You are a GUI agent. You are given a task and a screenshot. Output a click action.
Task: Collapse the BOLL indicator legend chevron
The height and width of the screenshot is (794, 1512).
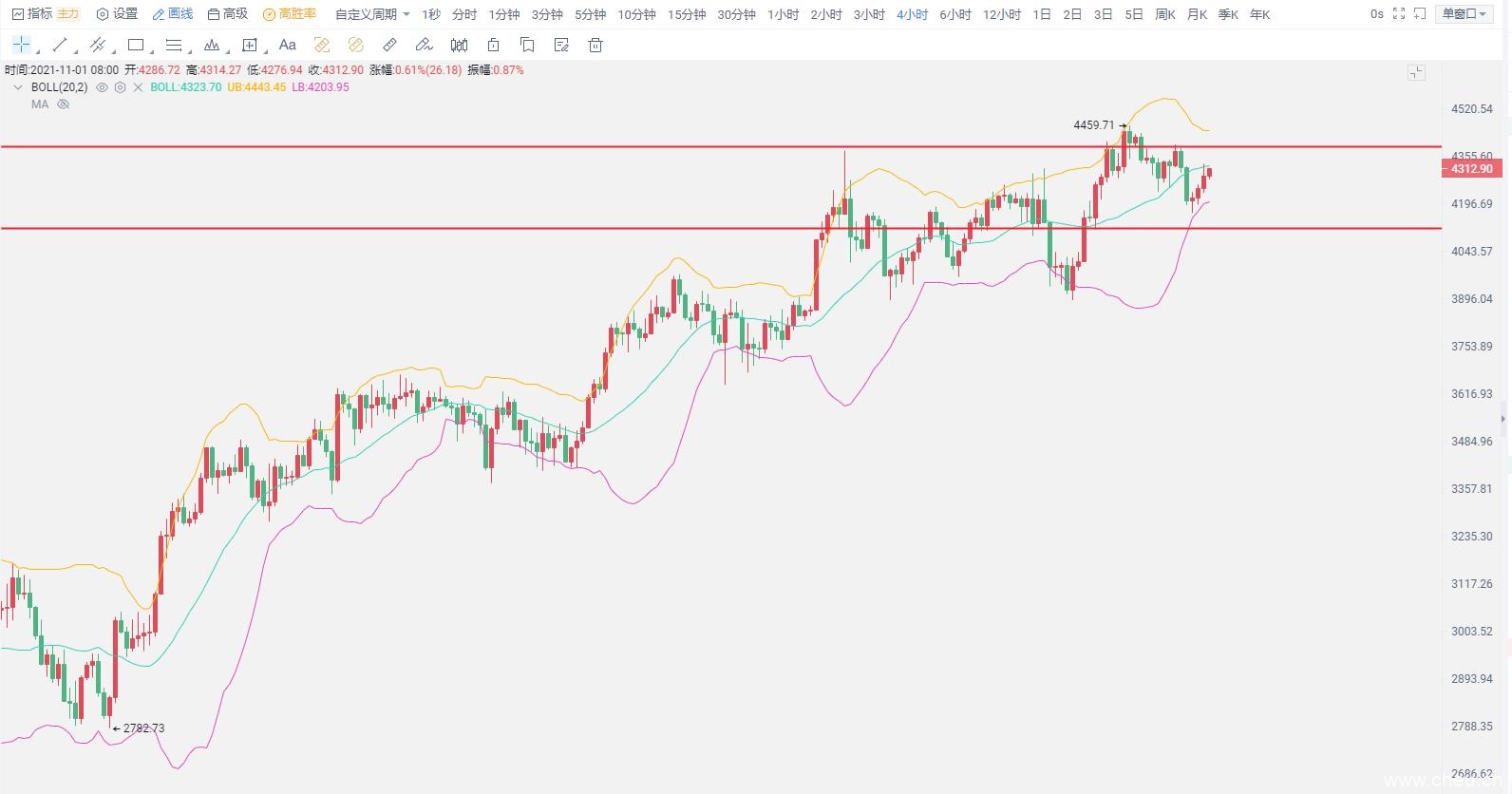(18, 87)
